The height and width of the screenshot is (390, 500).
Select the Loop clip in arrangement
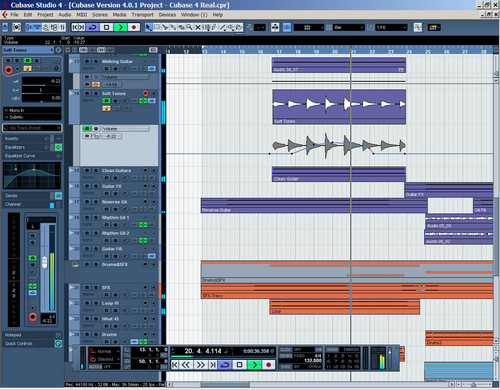345,307
